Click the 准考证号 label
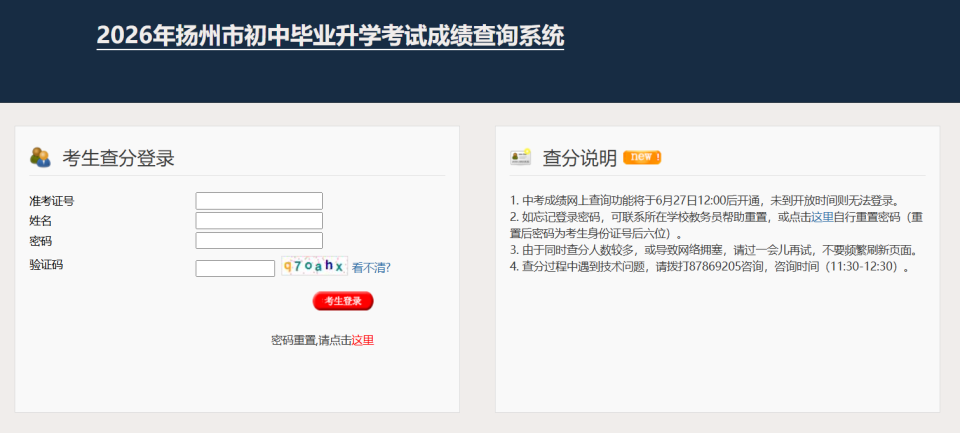The width and height of the screenshot is (960, 433). pos(52,201)
